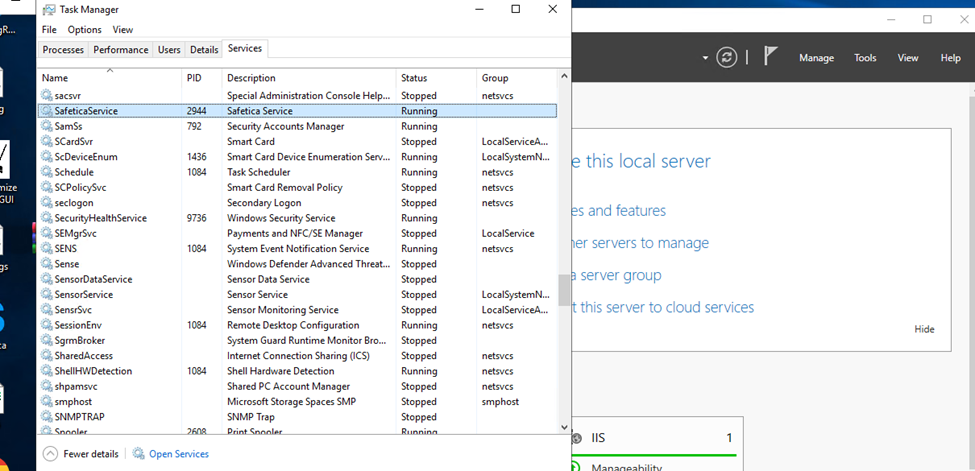
Task: Click the gear icon beside shpamsvc
Action: tap(47, 386)
